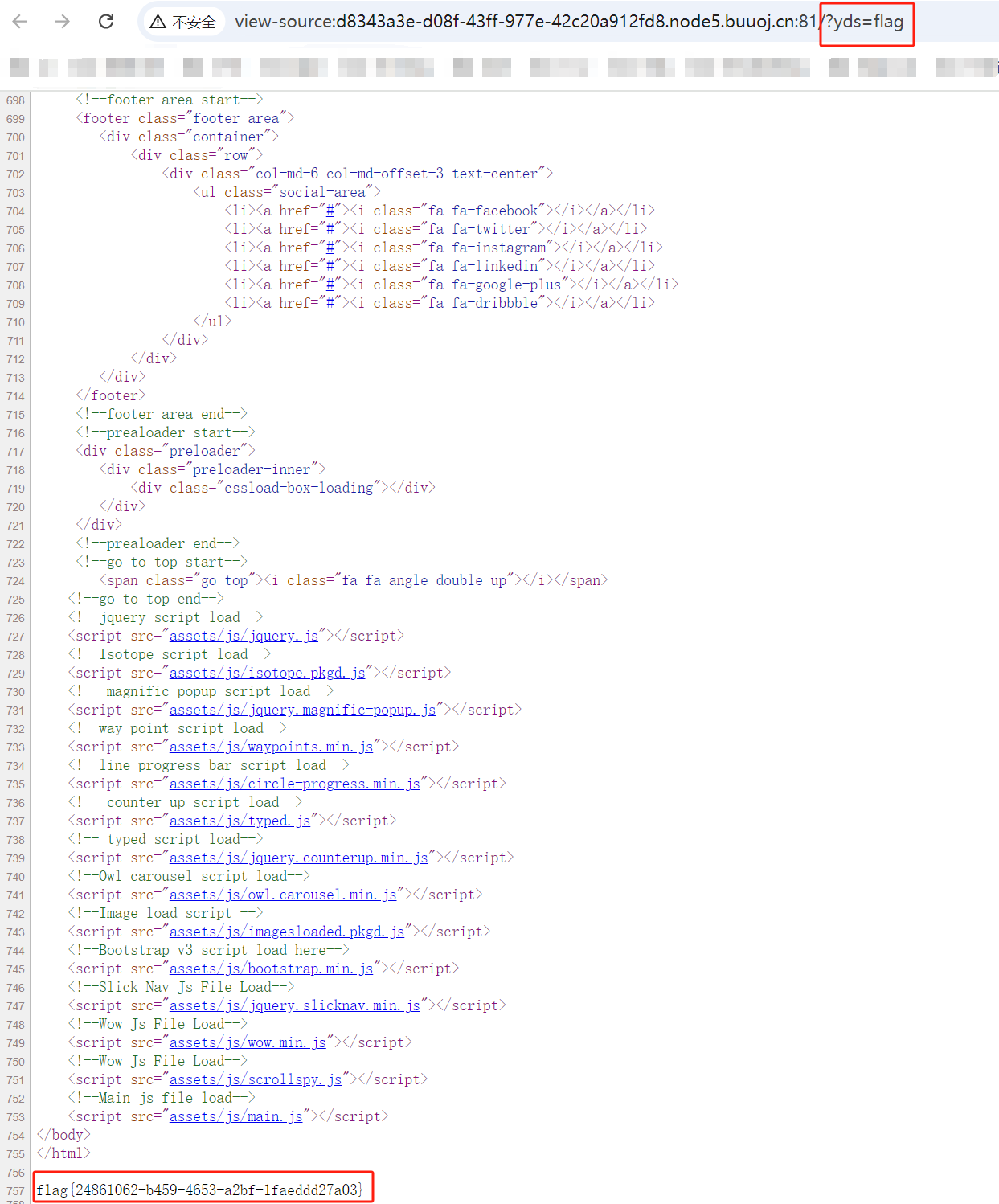Open the isotope.pkgd.js script link

click(x=267, y=673)
